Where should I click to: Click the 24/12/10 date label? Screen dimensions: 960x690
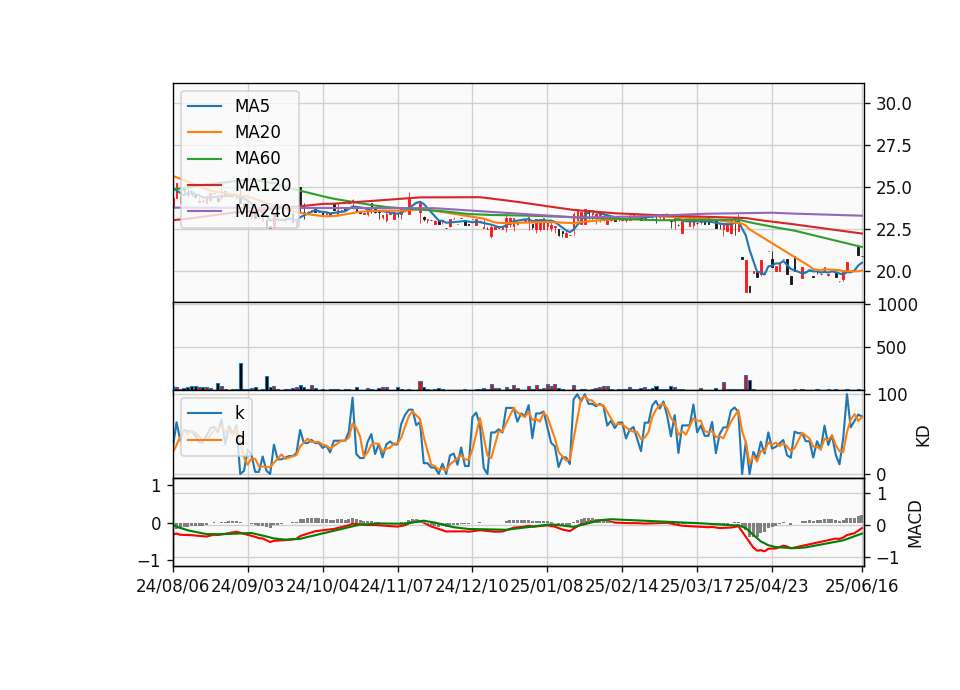pos(472,586)
